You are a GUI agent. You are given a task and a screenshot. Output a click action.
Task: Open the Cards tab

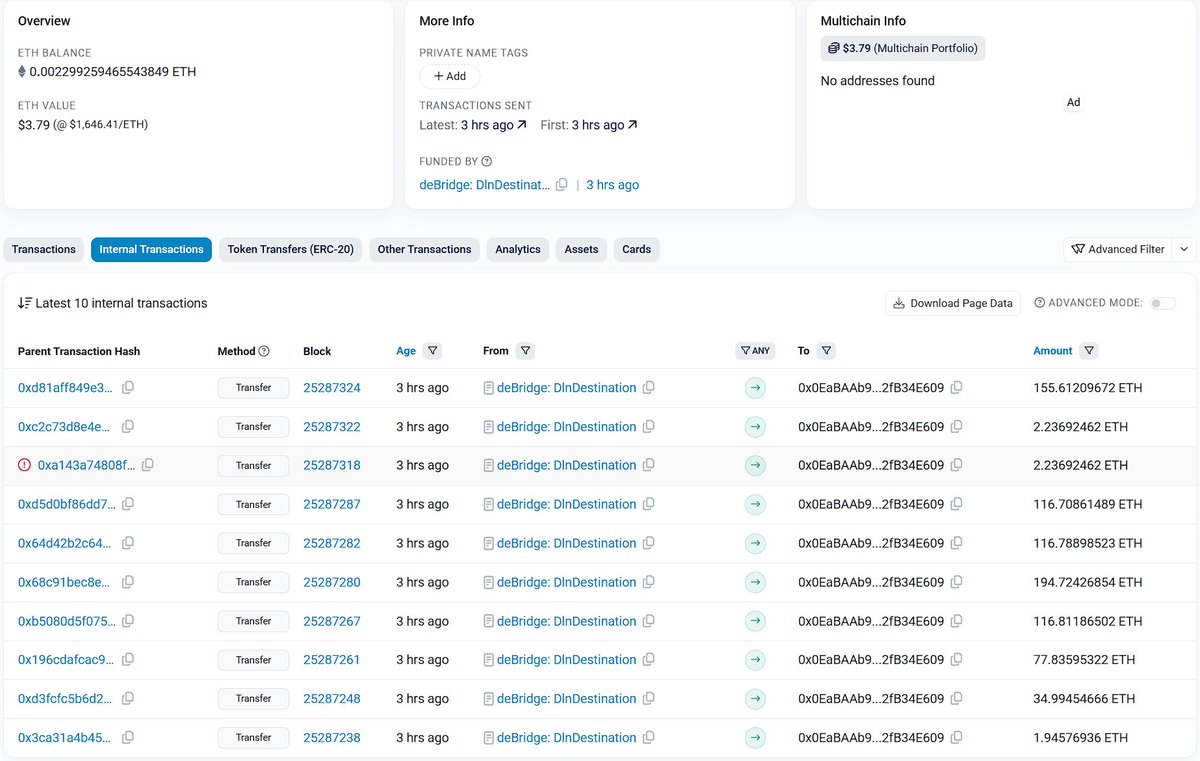coord(637,249)
